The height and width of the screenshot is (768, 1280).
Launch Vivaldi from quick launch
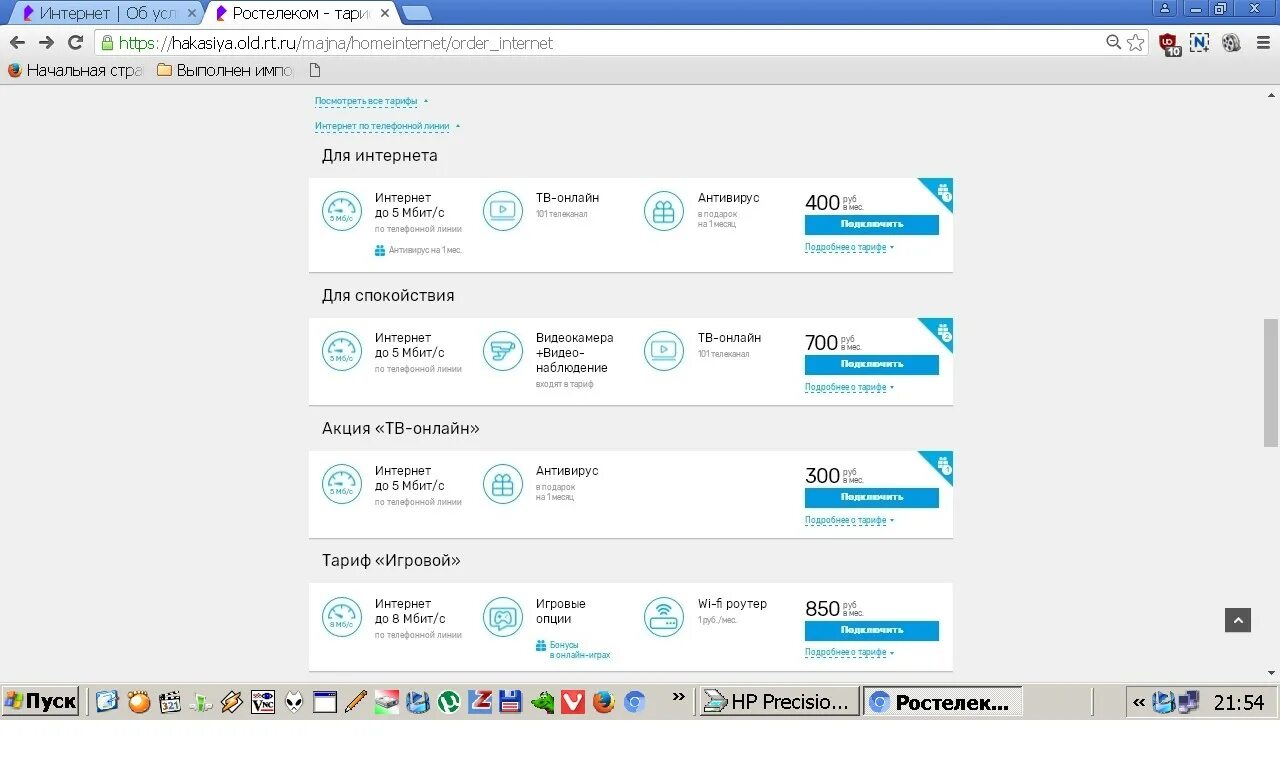pyautogui.click(x=572, y=702)
